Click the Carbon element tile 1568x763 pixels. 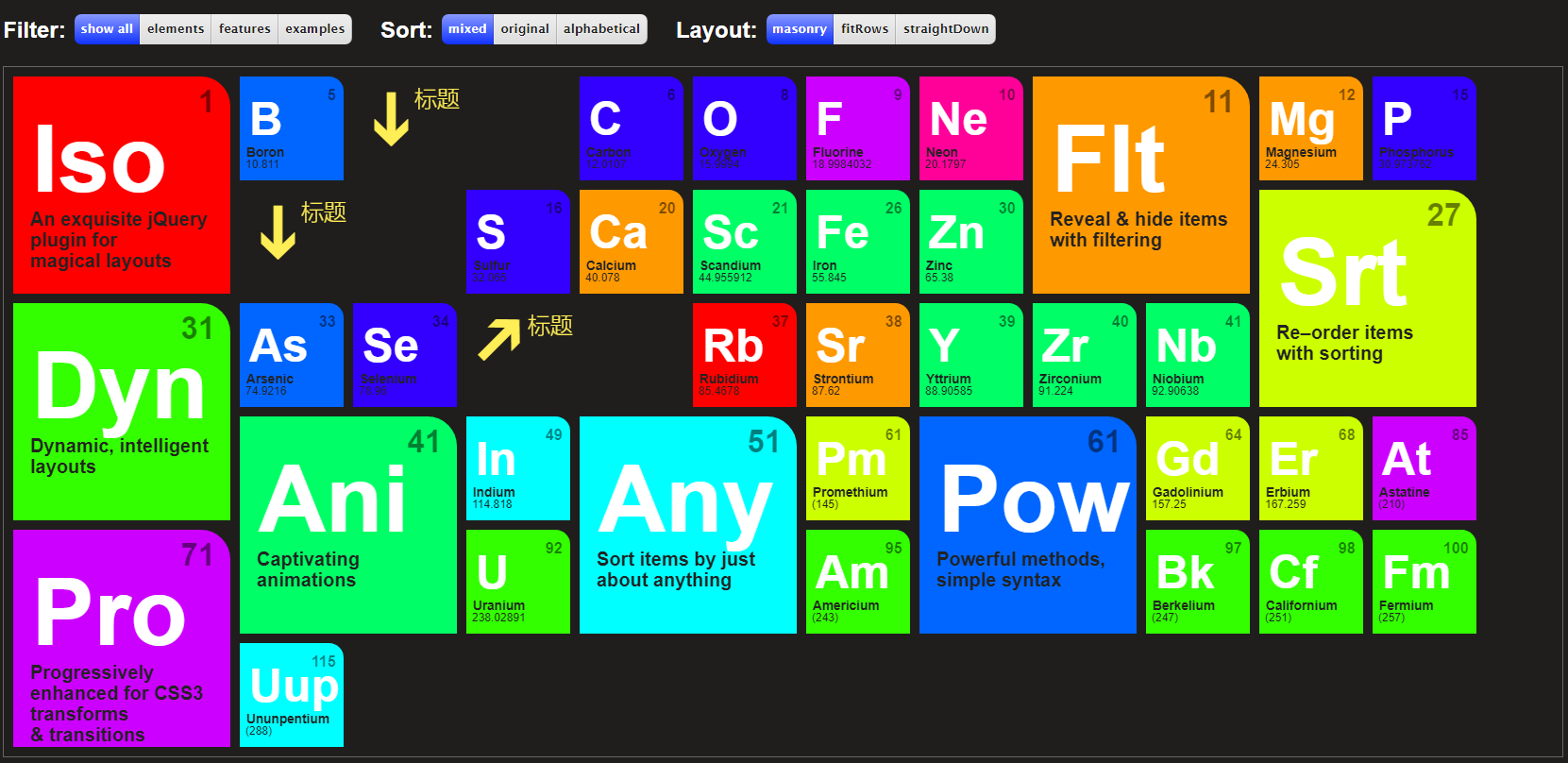631,128
